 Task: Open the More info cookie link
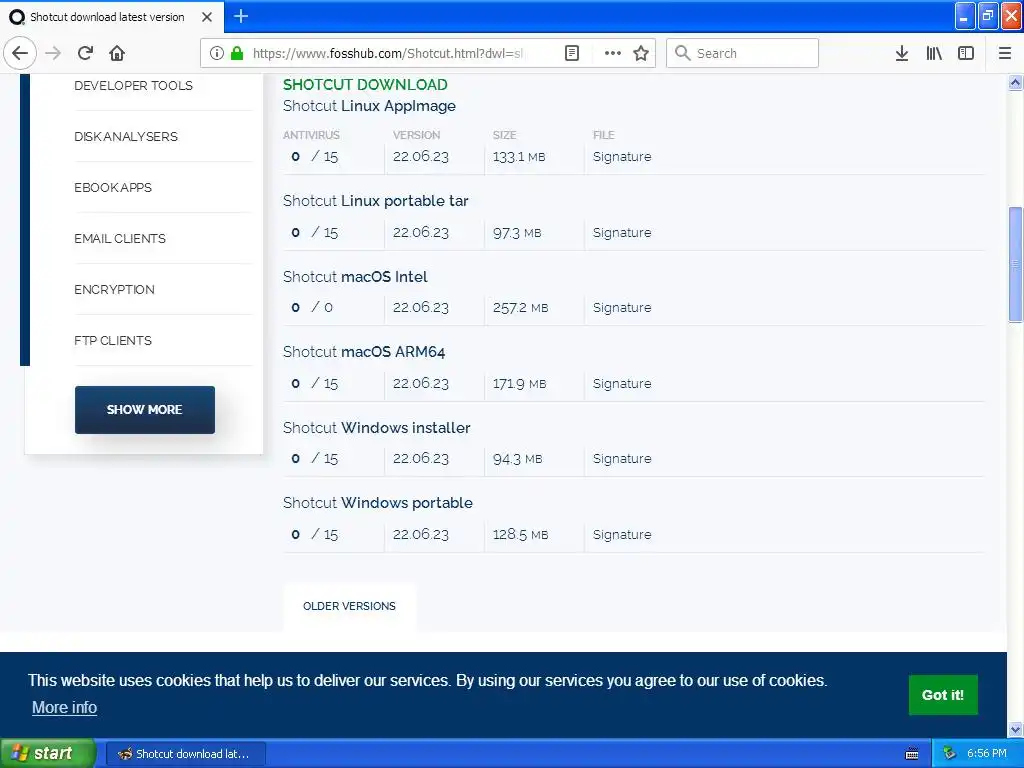coord(65,707)
